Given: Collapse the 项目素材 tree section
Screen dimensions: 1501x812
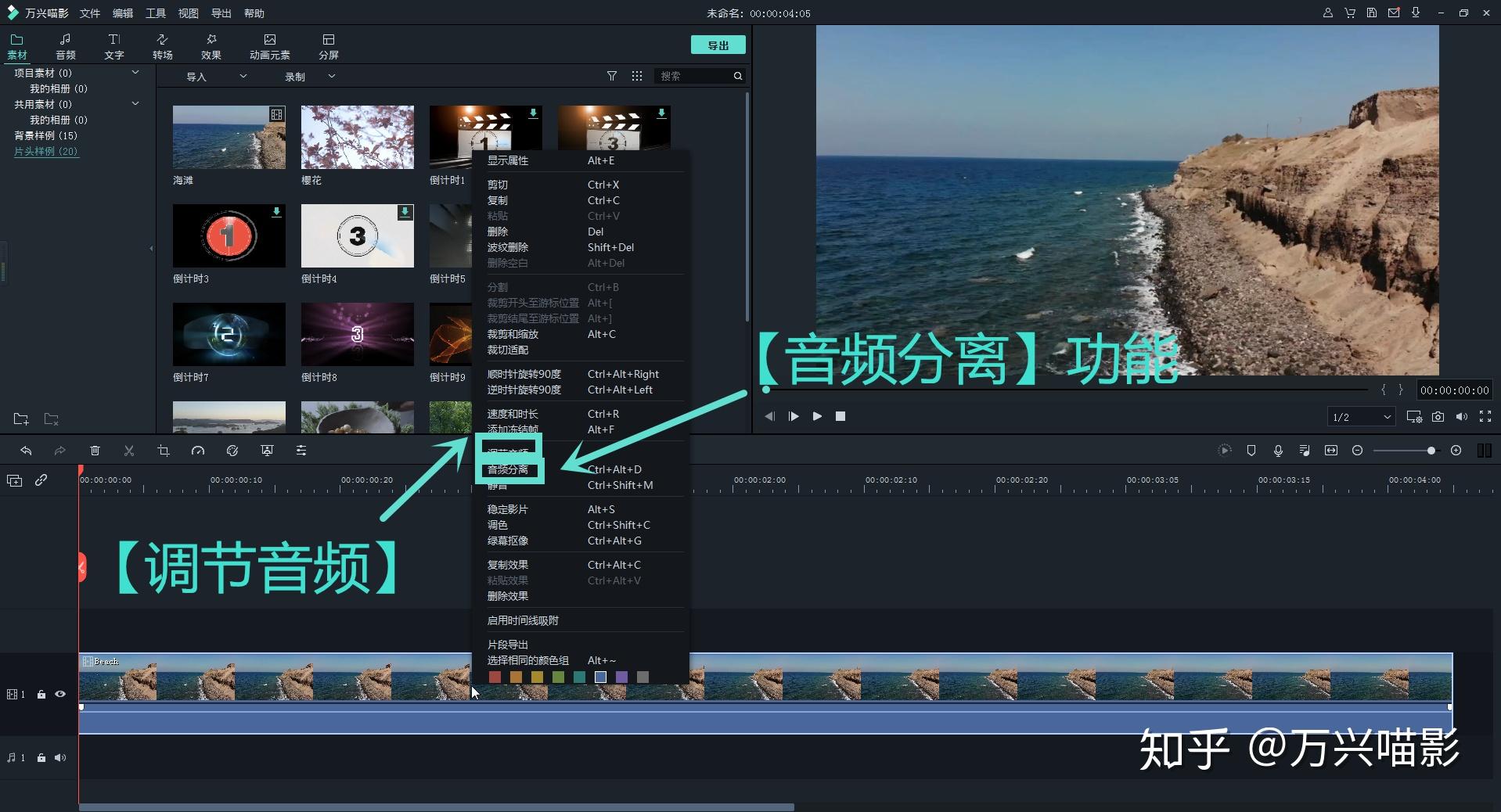Looking at the screenshot, I should 135,73.
